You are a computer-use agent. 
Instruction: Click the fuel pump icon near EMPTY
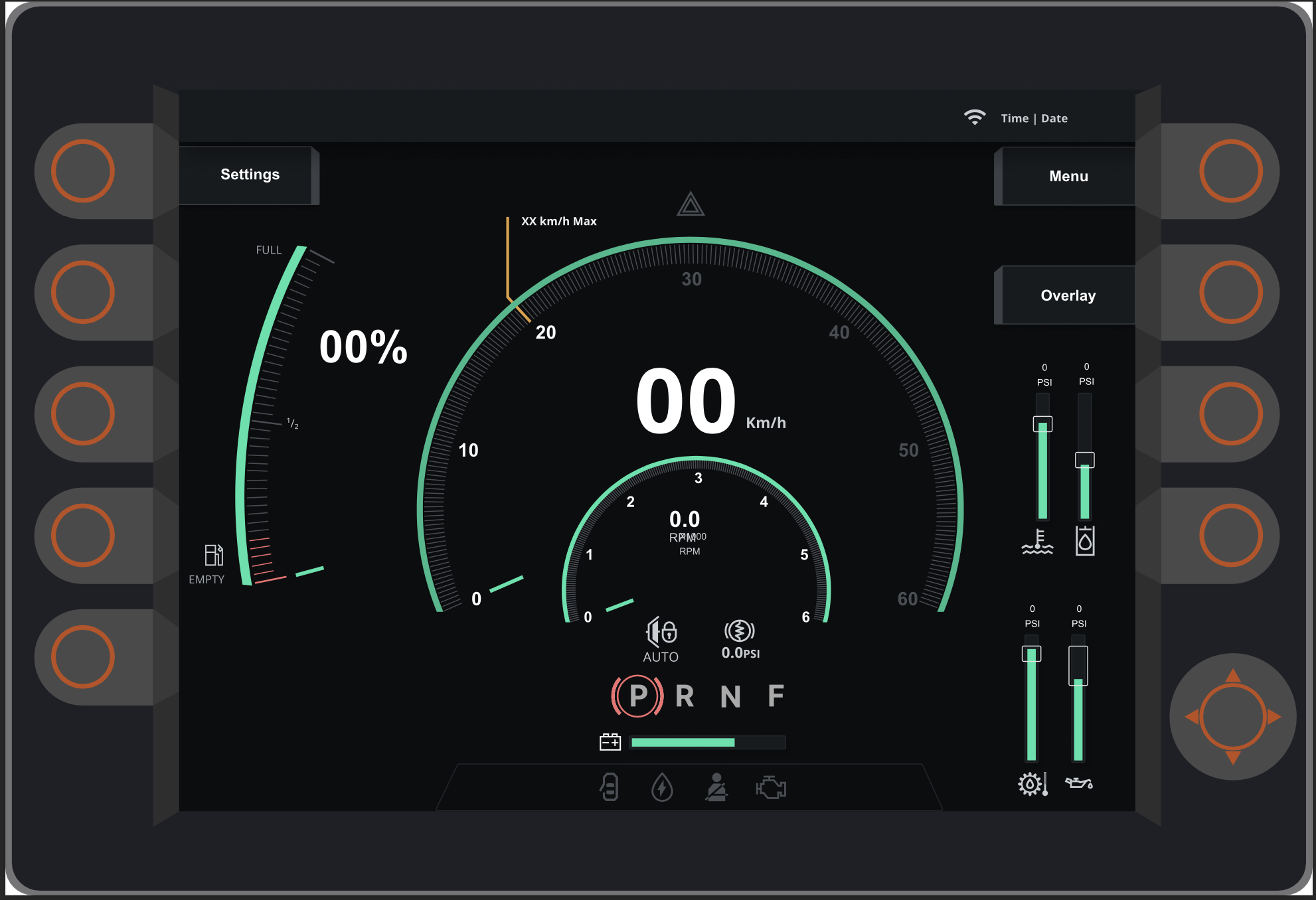pos(213,555)
